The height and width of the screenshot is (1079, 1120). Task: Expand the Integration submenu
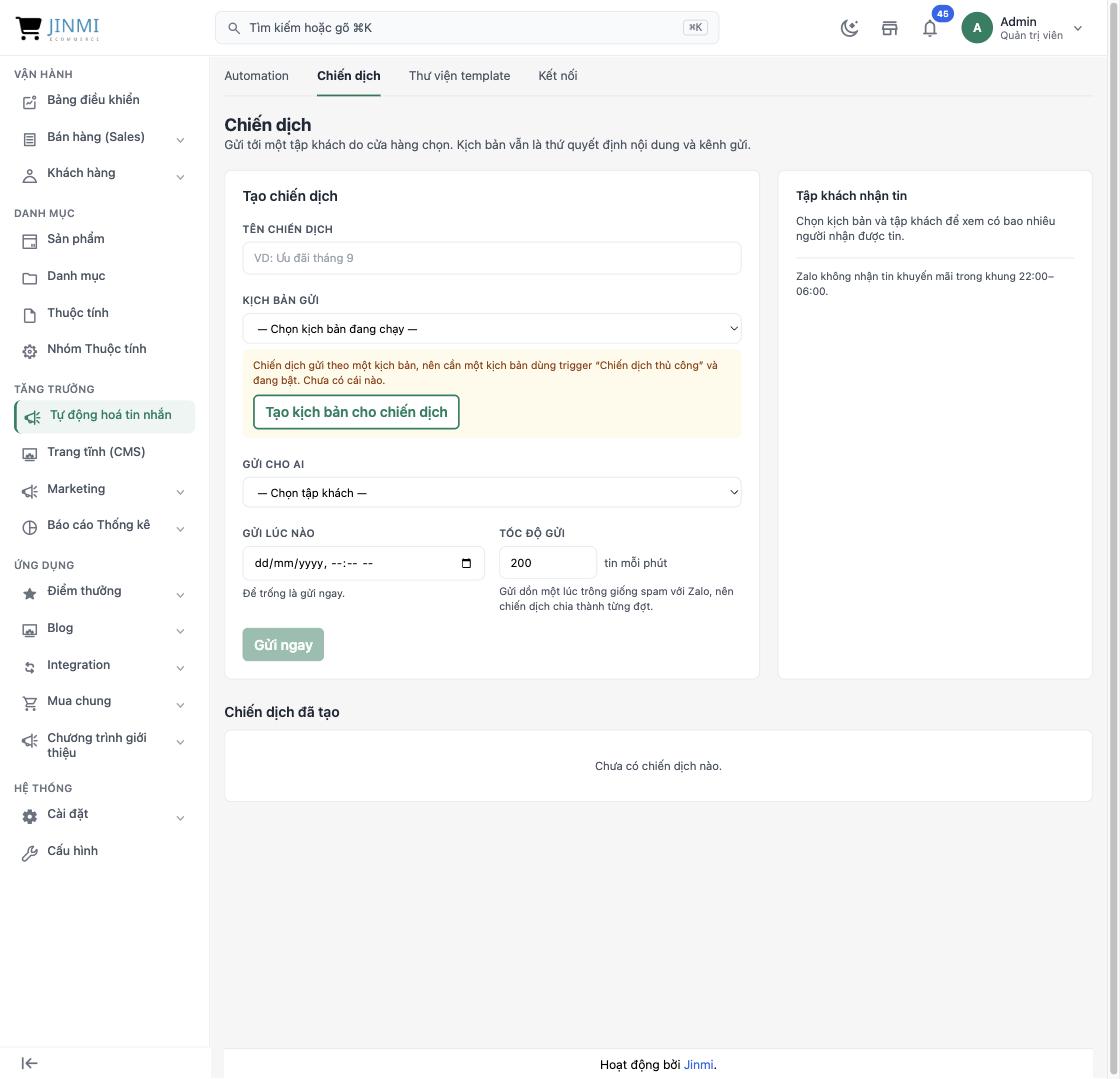coord(180,668)
